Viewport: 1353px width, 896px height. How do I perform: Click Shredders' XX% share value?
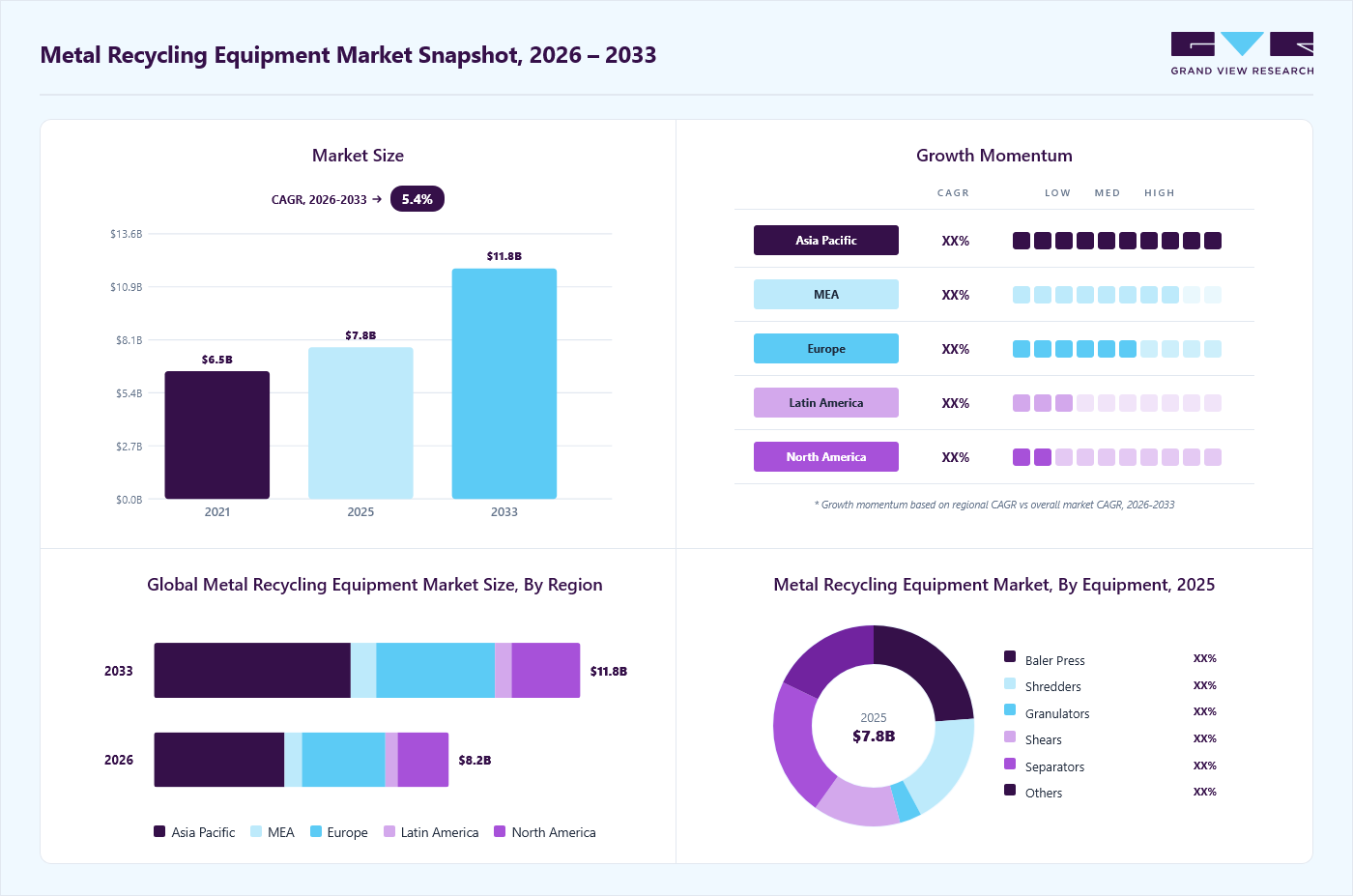coord(1205,685)
